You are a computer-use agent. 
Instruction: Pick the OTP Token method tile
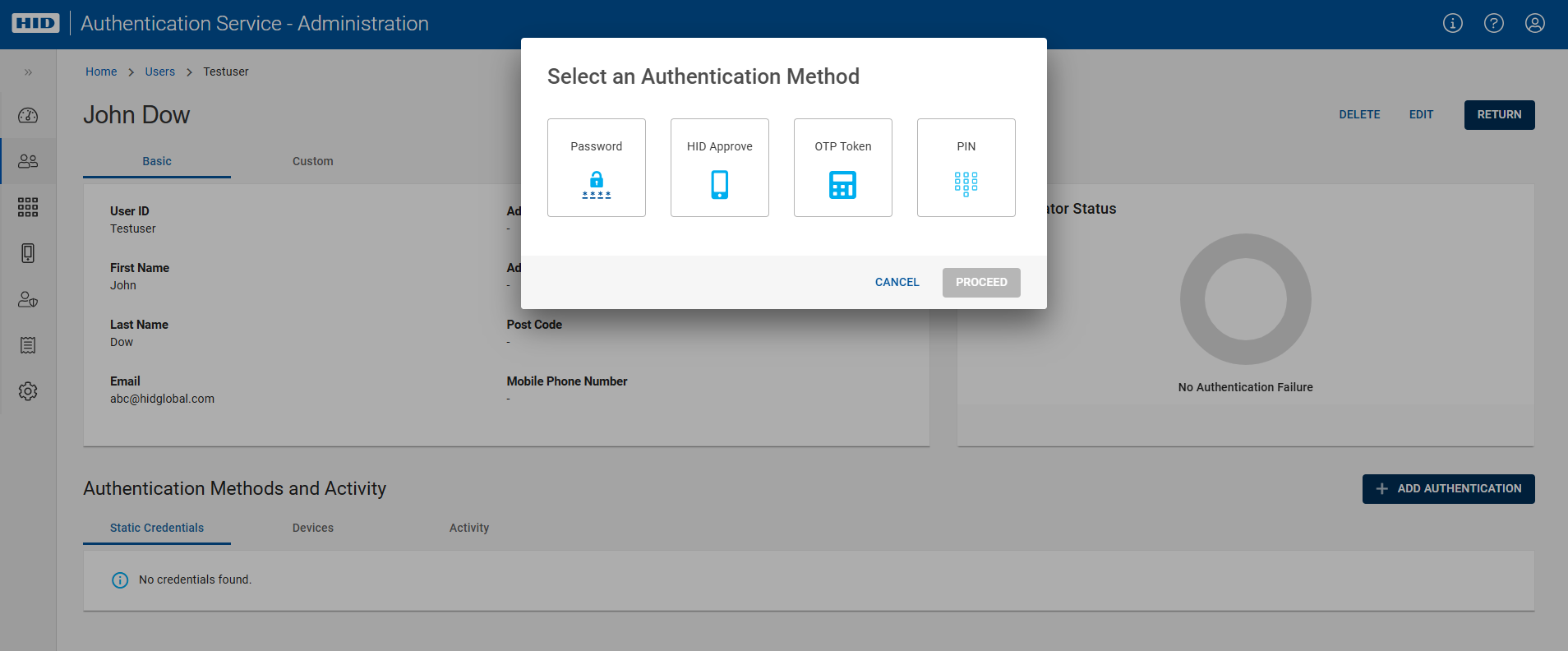pos(842,168)
